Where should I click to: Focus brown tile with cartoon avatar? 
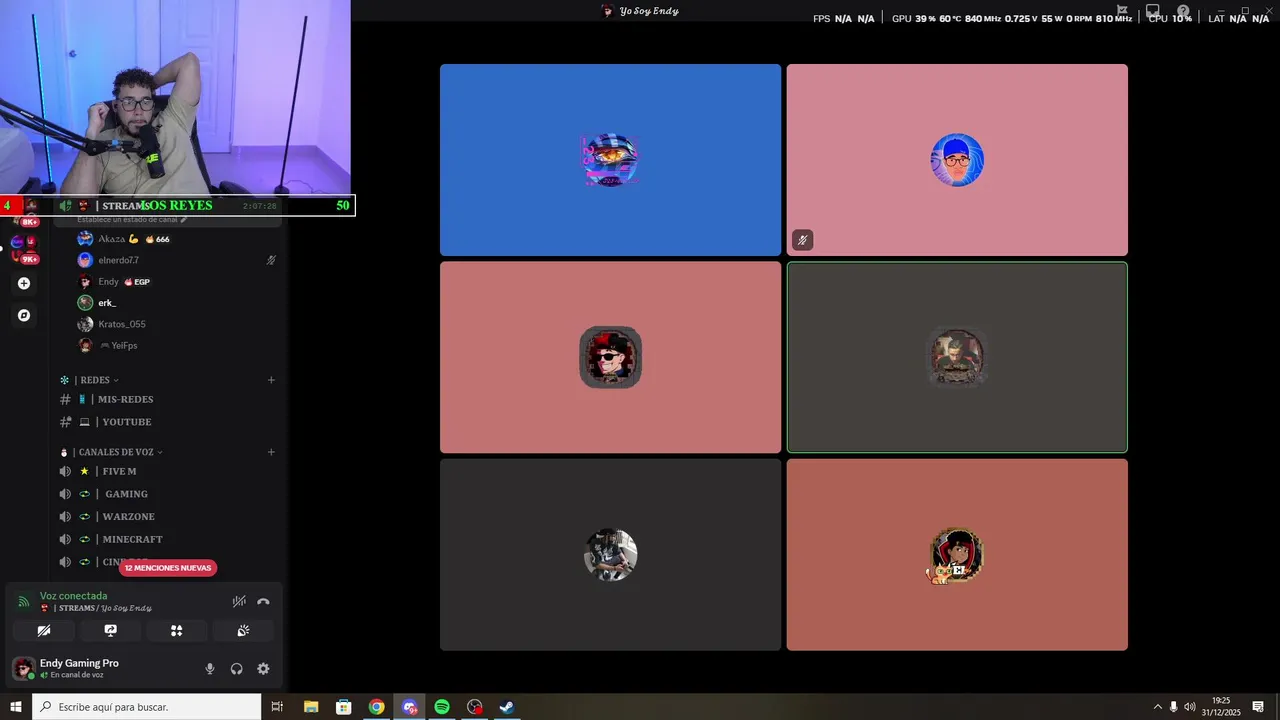point(957,554)
